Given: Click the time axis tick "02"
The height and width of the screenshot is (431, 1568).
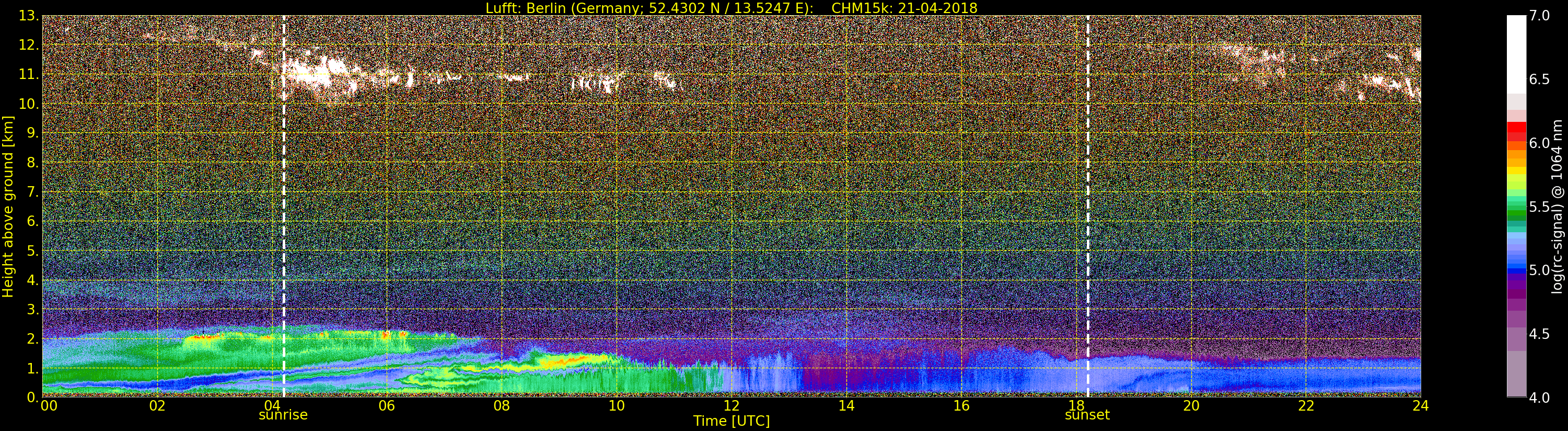Looking at the screenshot, I should tap(157, 406).
